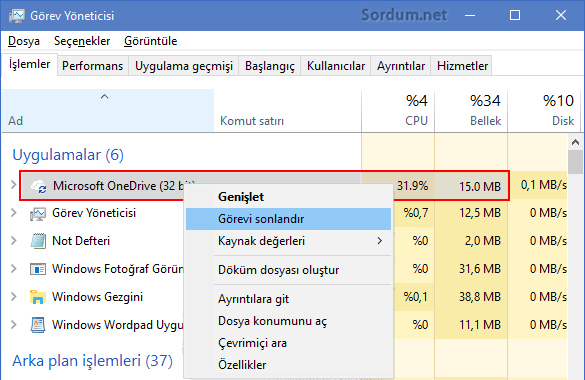
Task: Click the vertical scrollbar thumb
Action: pyautogui.click(x=575, y=162)
